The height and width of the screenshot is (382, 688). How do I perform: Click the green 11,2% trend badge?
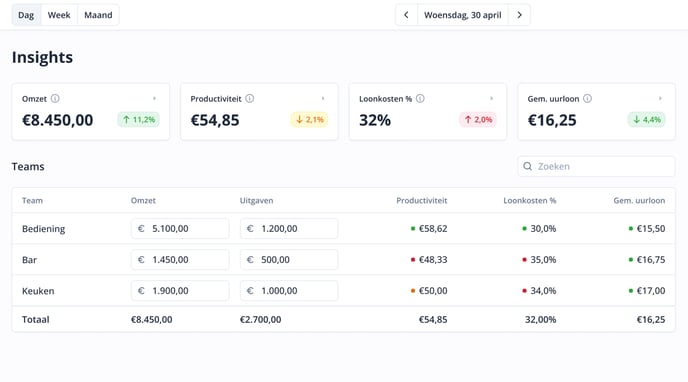tap(138, 119)
